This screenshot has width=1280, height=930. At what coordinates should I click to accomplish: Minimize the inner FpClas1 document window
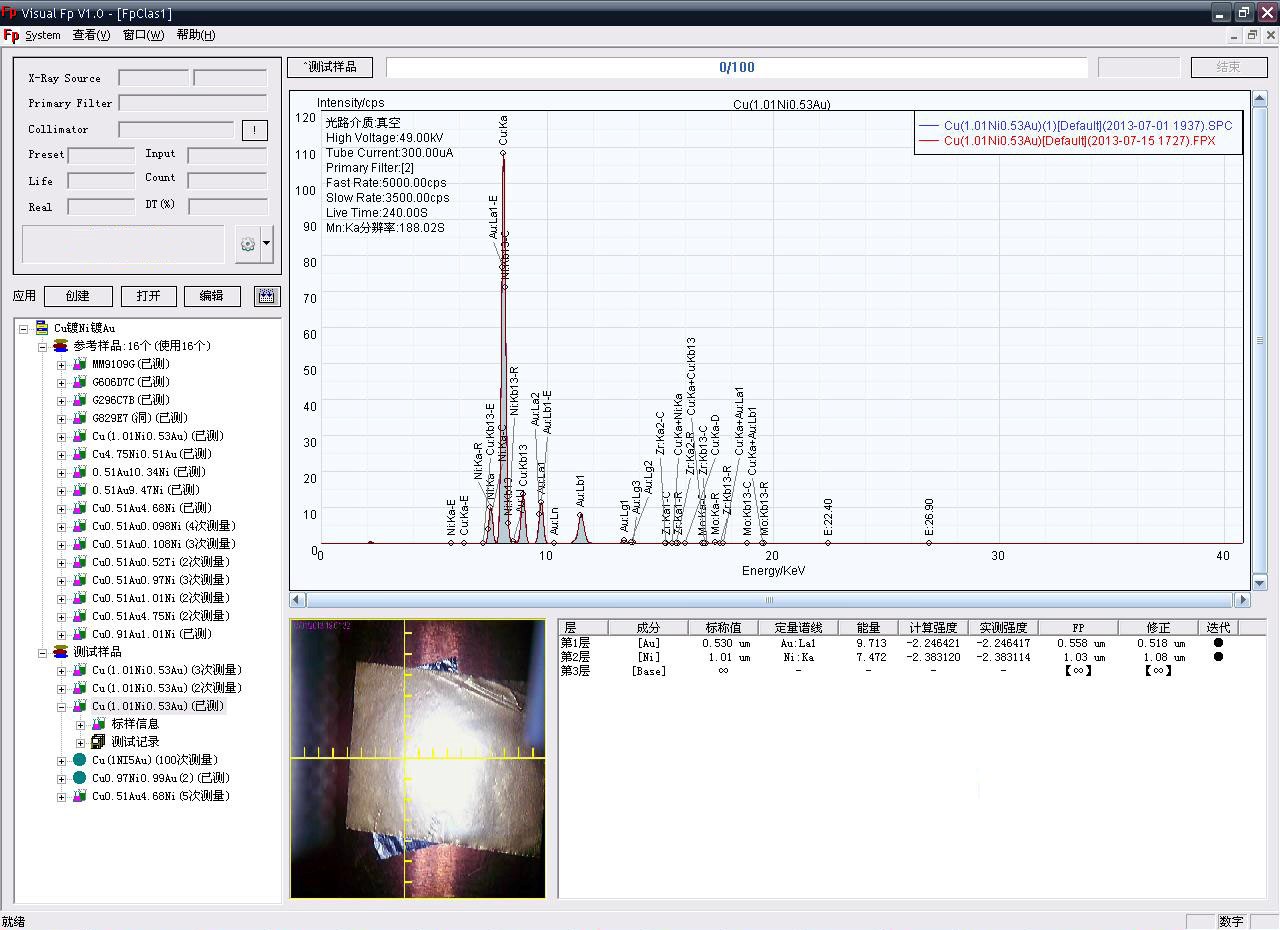point(1235,35)
